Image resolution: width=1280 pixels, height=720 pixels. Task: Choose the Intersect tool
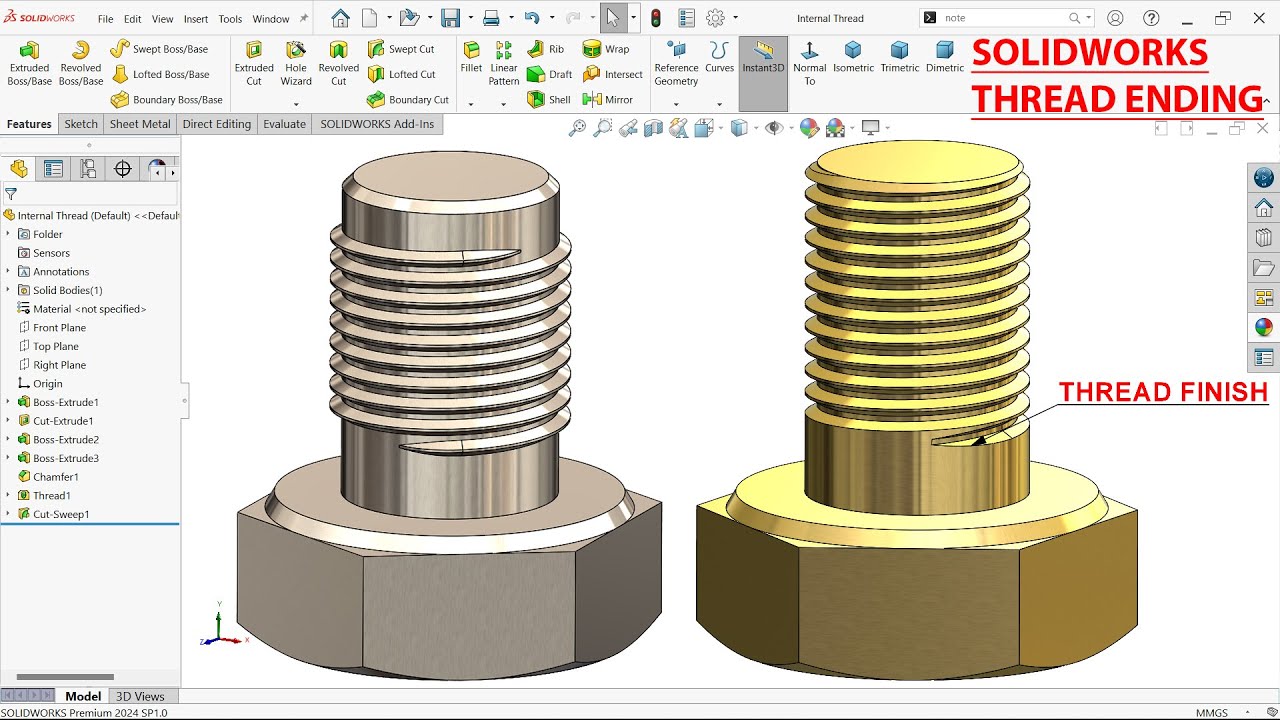pos(613,74)
